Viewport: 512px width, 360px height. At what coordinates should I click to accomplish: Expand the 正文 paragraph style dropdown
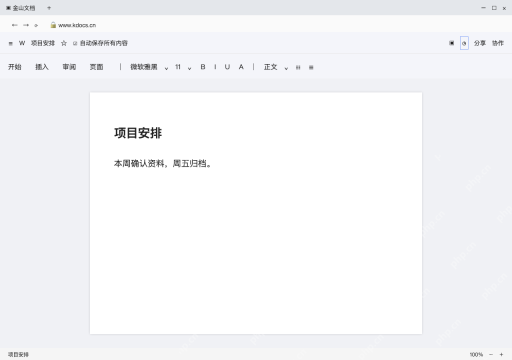pos(276,67)
